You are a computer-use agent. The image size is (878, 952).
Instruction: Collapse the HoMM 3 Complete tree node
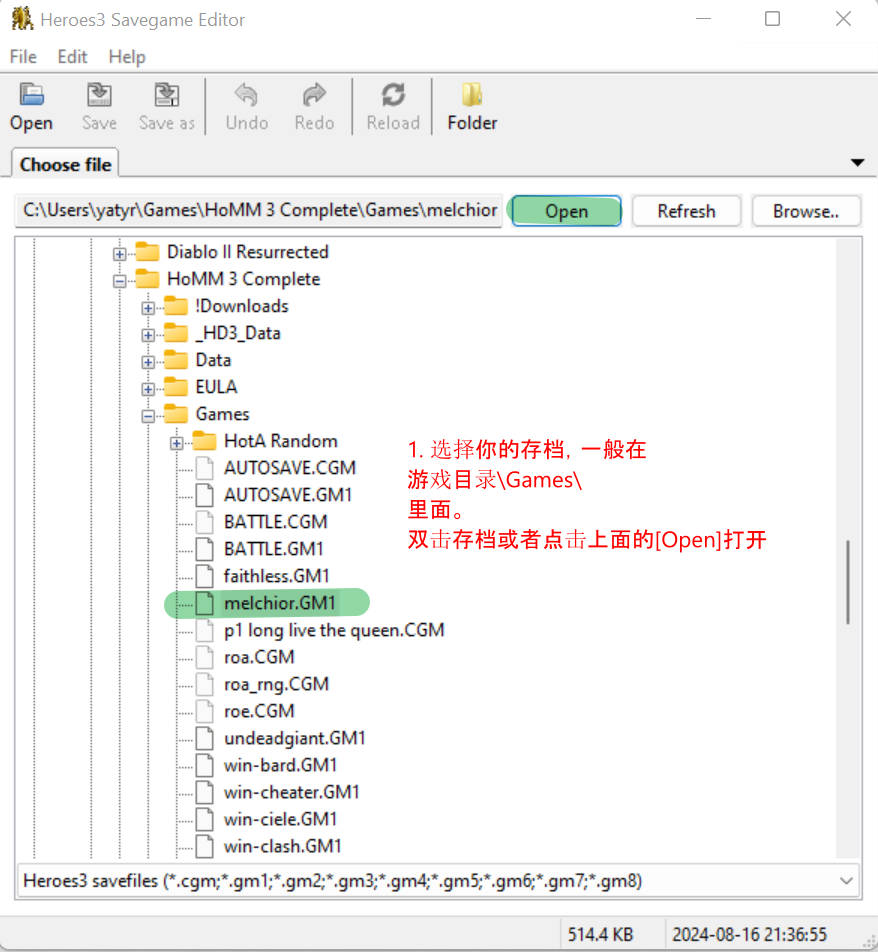coord(120,281)
